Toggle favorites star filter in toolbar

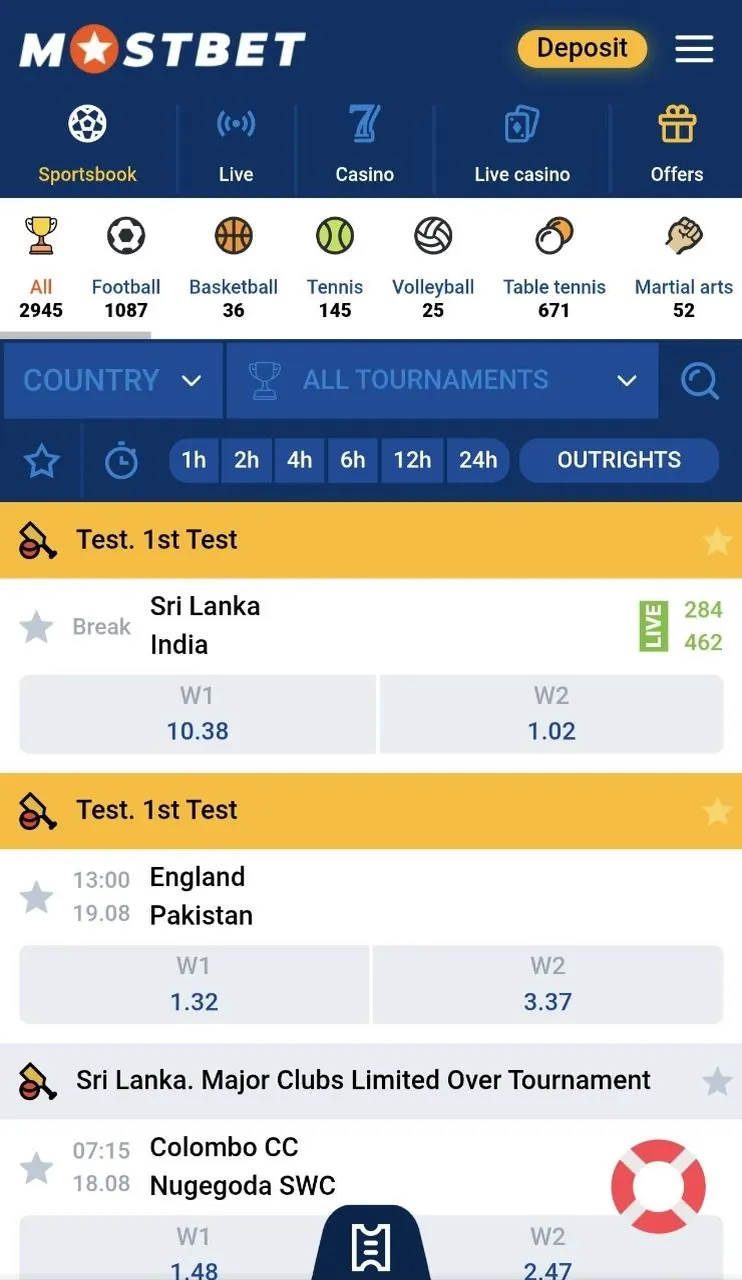click(x=42, y=461)
